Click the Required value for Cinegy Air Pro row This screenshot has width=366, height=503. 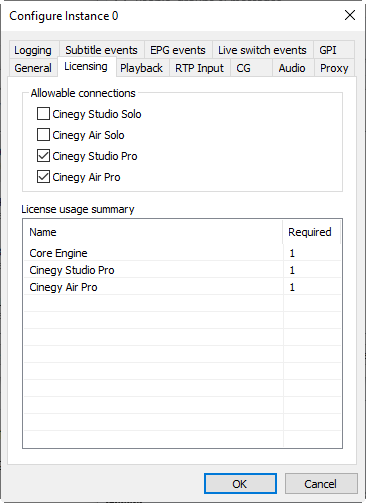point(292,287)
